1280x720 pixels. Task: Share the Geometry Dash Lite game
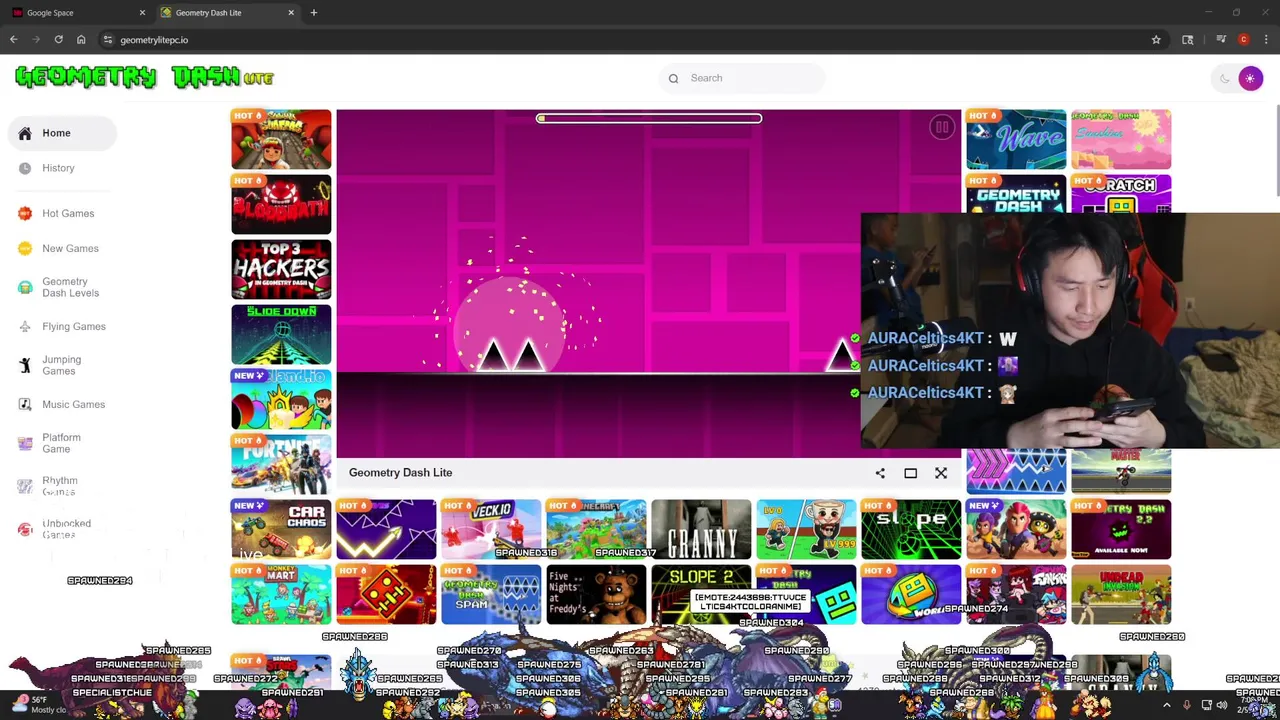pyautogui.click(x=880, y=473)
